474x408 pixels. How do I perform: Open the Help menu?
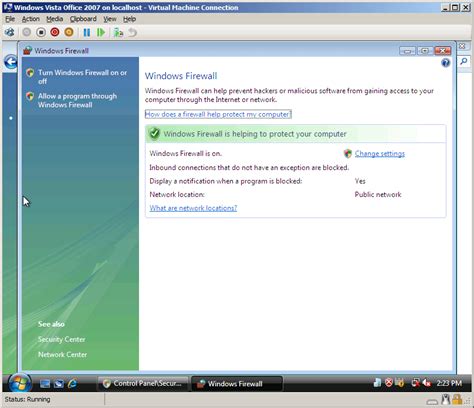[x=129, y=19]
